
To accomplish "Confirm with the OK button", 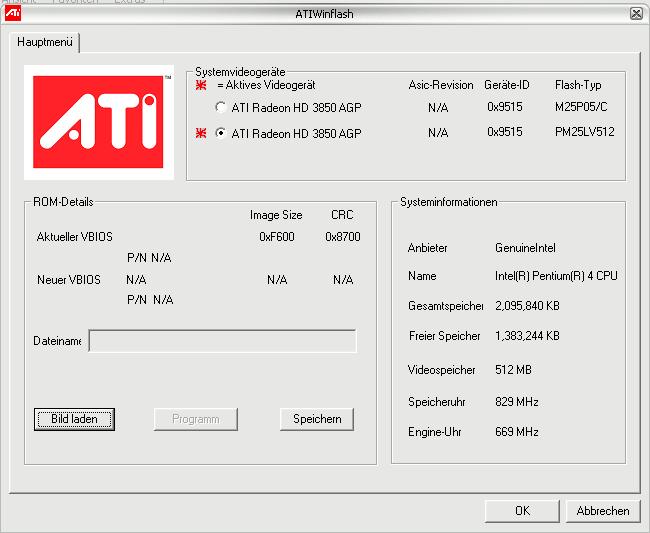I will 522,511.
